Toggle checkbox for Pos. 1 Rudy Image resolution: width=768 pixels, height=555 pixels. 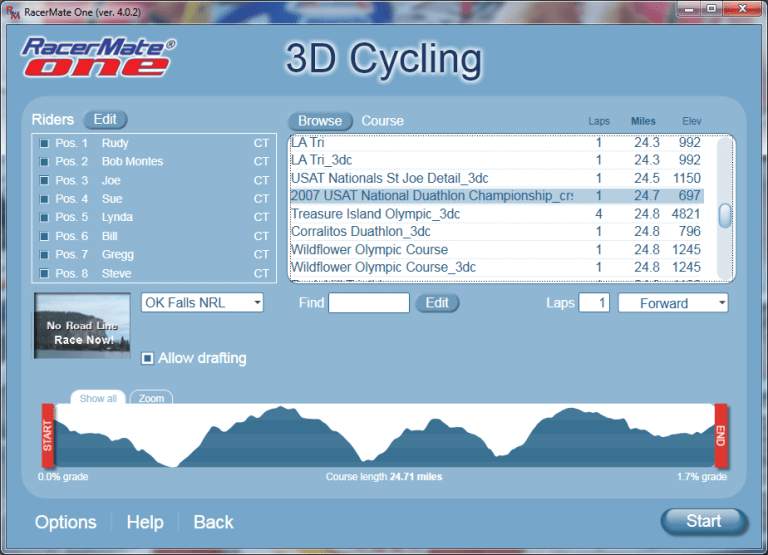point(44,144)
